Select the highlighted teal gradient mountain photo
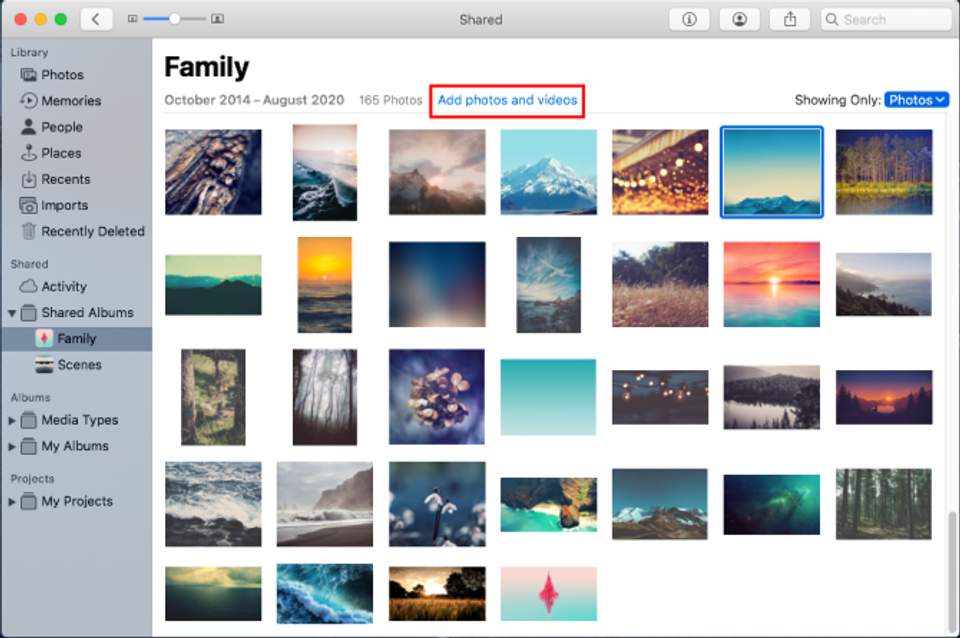 [771, 172]
